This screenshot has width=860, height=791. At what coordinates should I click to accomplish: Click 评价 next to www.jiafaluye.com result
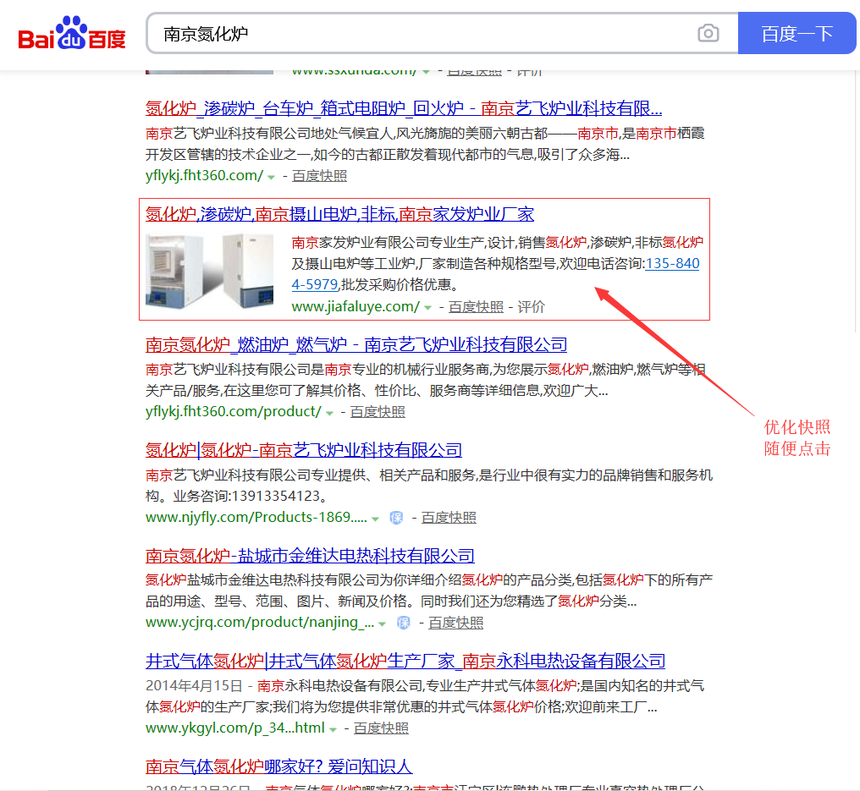(x=531, y=307)
